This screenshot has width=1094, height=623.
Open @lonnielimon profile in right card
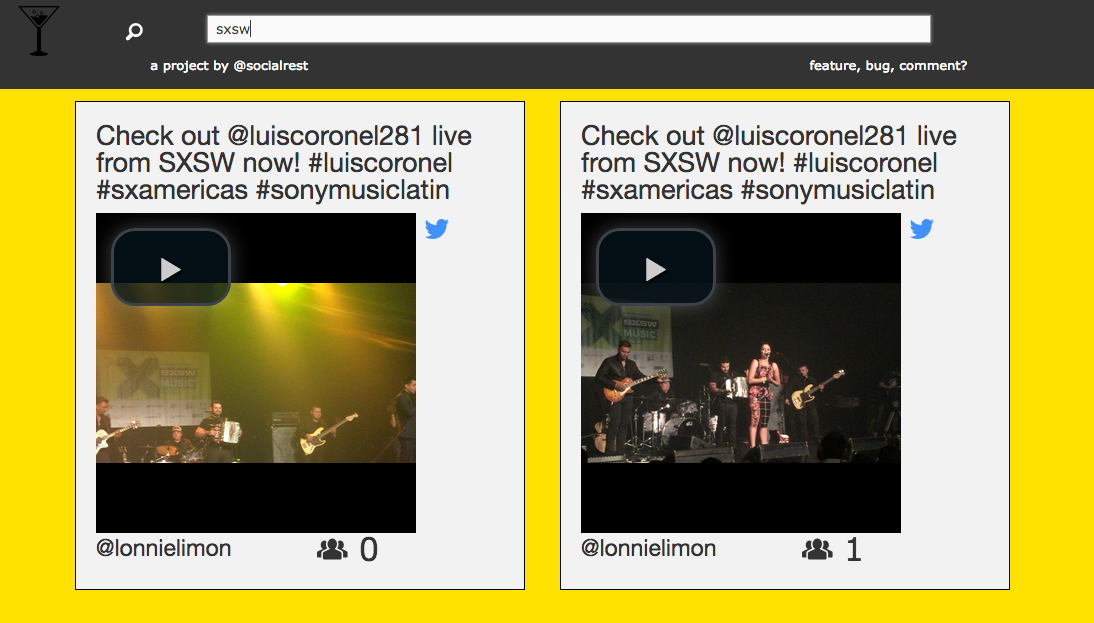coord(648,548)
